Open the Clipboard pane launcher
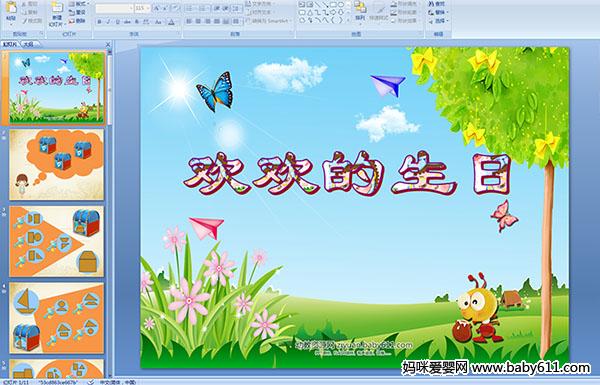This screenshot has height=385, width=600. 41,34
